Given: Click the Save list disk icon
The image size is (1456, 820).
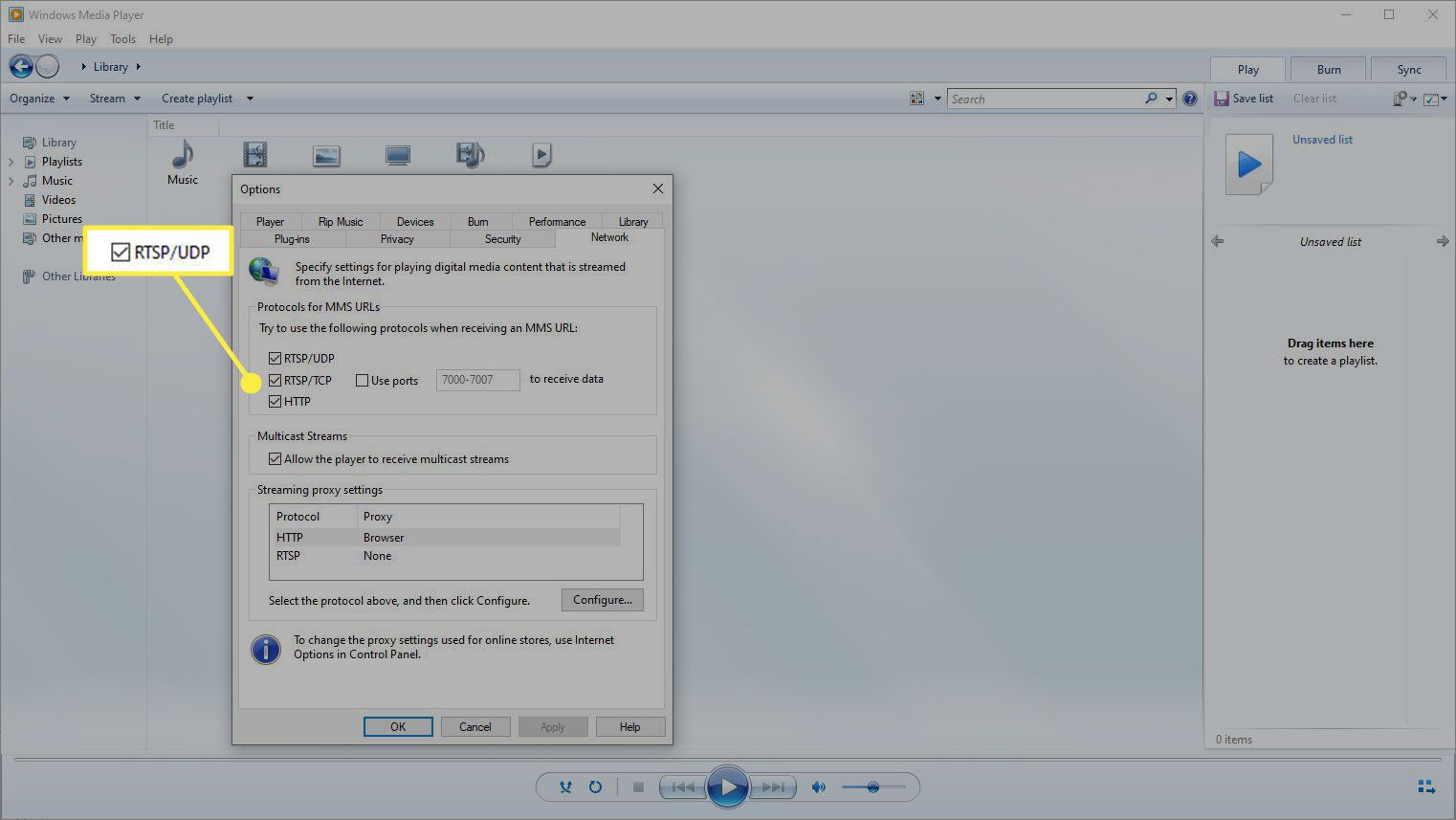Looking at the screenshot, I should click(x=1221, y=99).
